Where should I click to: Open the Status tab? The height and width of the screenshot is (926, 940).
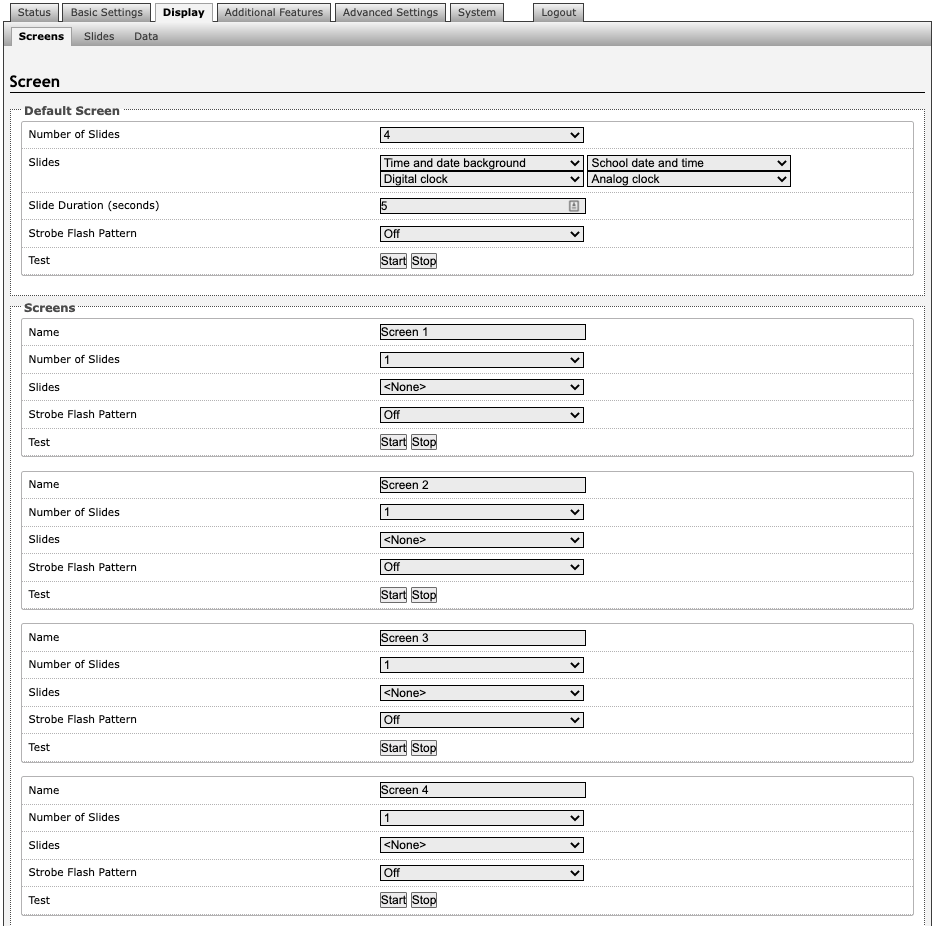[x=34, y=13]
